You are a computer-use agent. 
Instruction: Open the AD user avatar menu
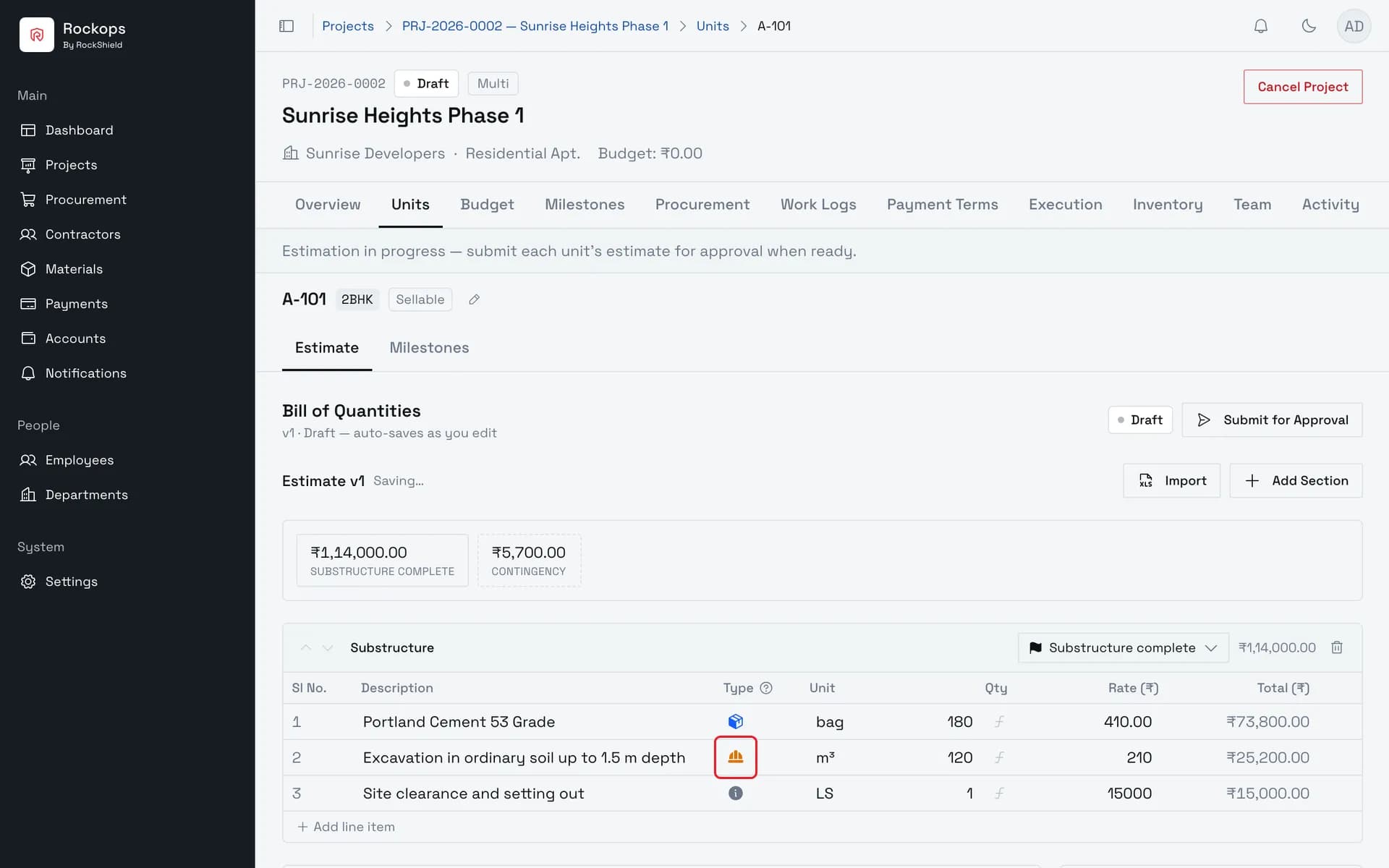click(x=1354, y=26)
